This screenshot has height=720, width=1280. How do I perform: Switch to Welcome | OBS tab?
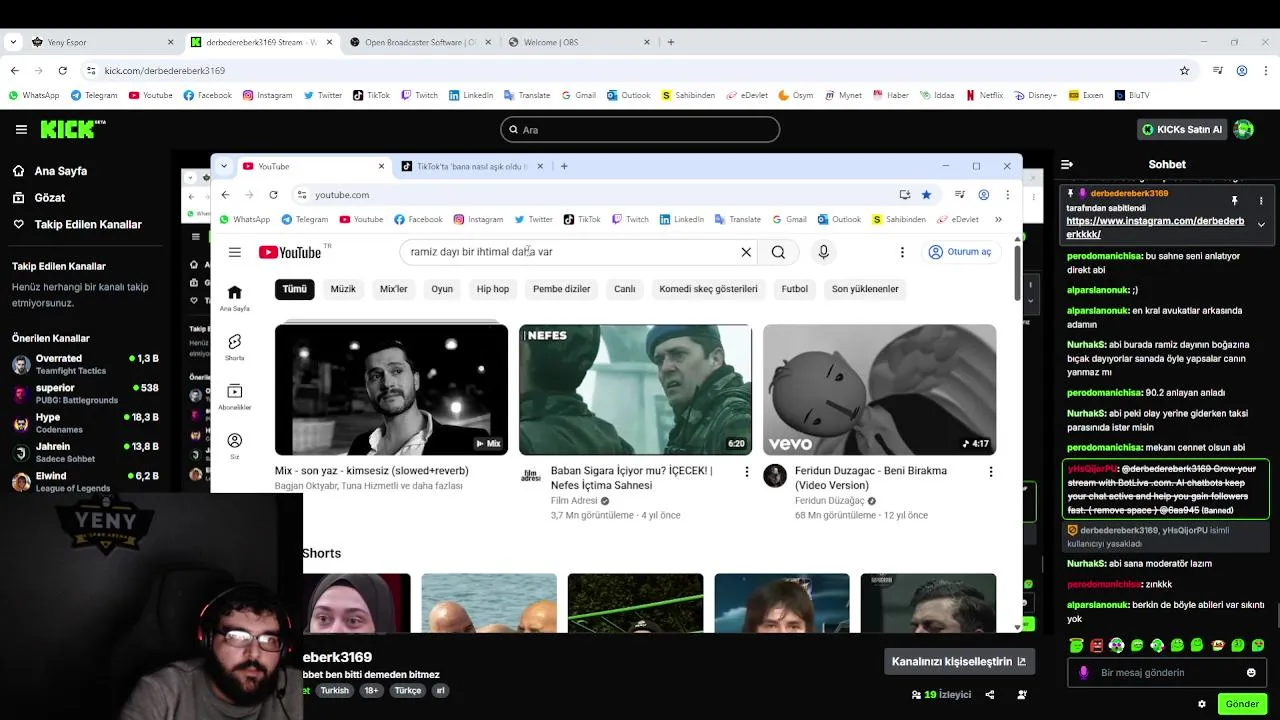(580, 42)
